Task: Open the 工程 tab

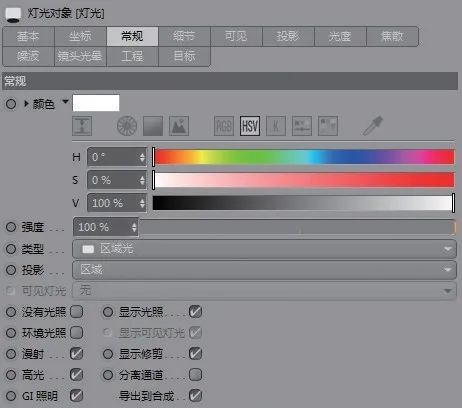Action: tap(132, 56)
